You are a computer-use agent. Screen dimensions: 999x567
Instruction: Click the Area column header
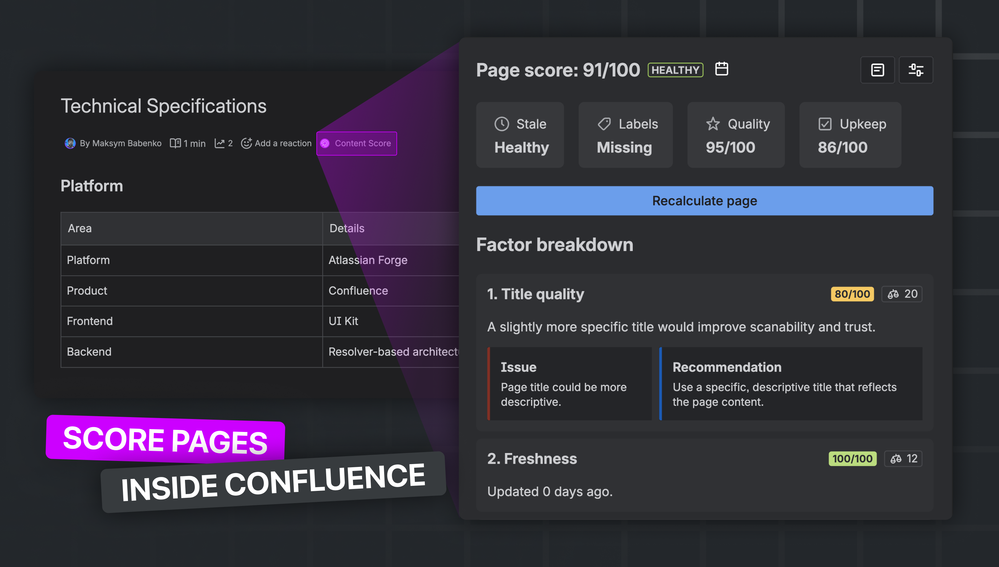[191, 229]
